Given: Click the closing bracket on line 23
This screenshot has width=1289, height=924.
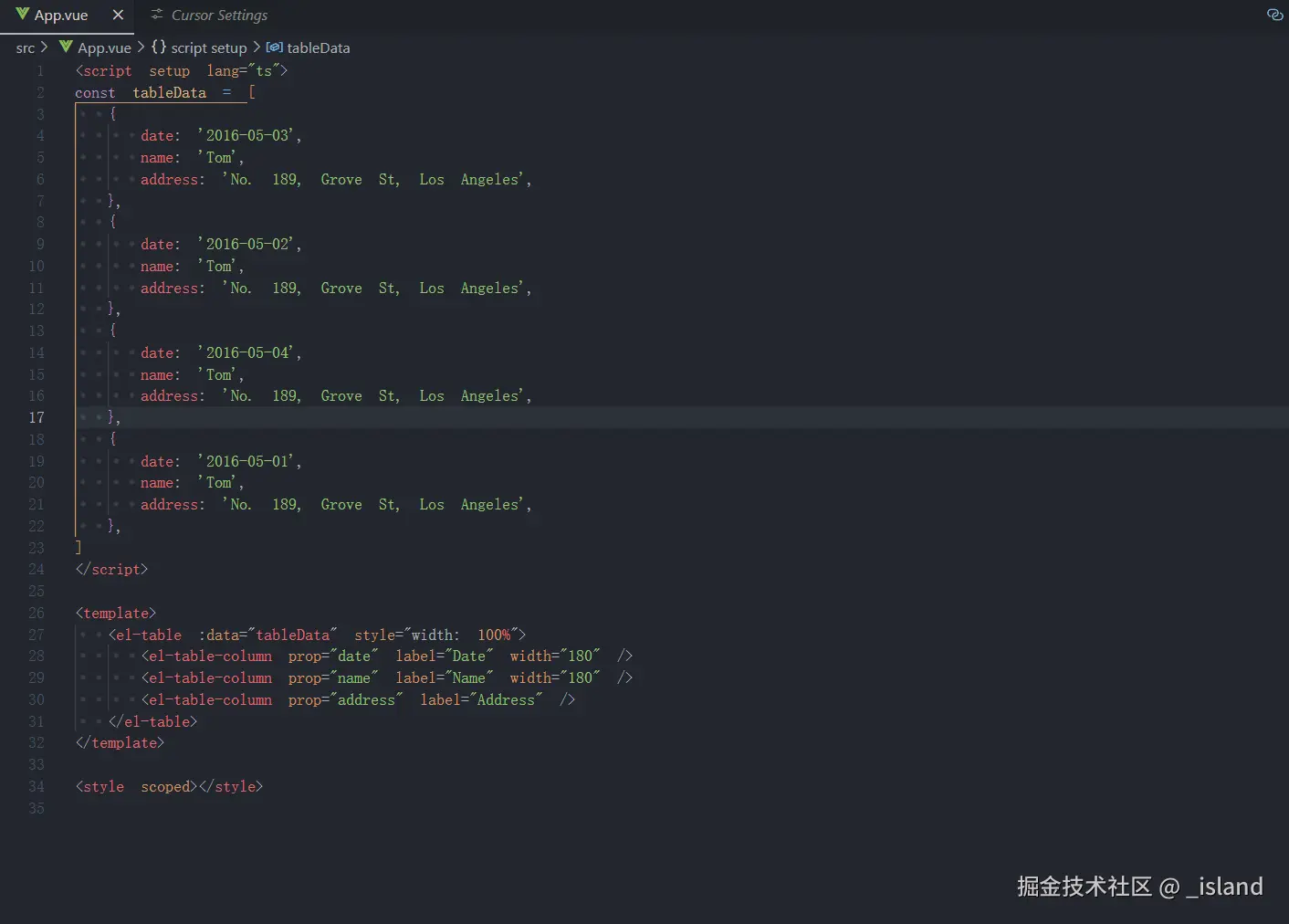Looking at the screenshot, I should pyautogui.click(x=79, y=548).
